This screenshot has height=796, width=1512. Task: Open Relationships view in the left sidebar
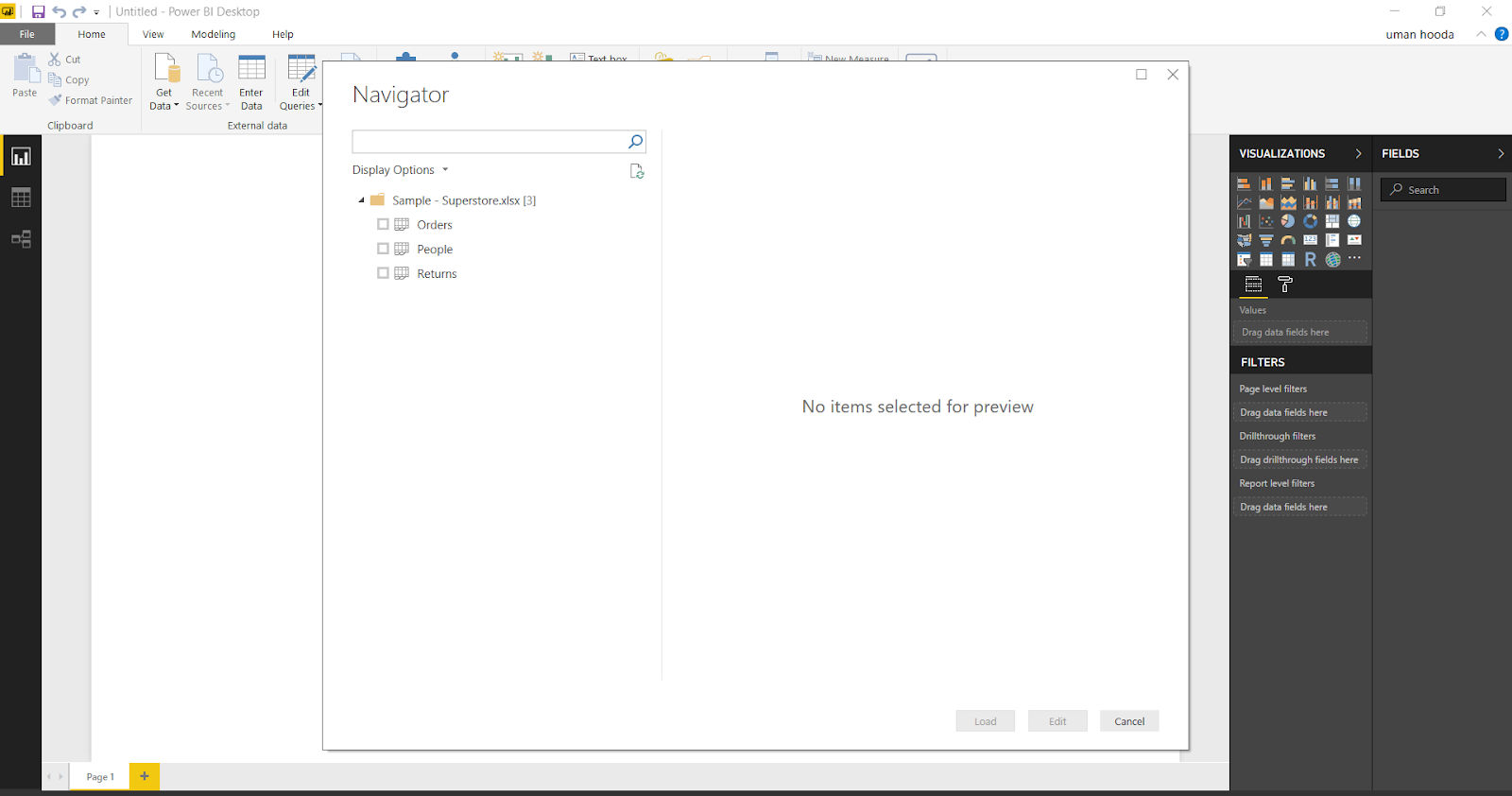click(21, 239)
